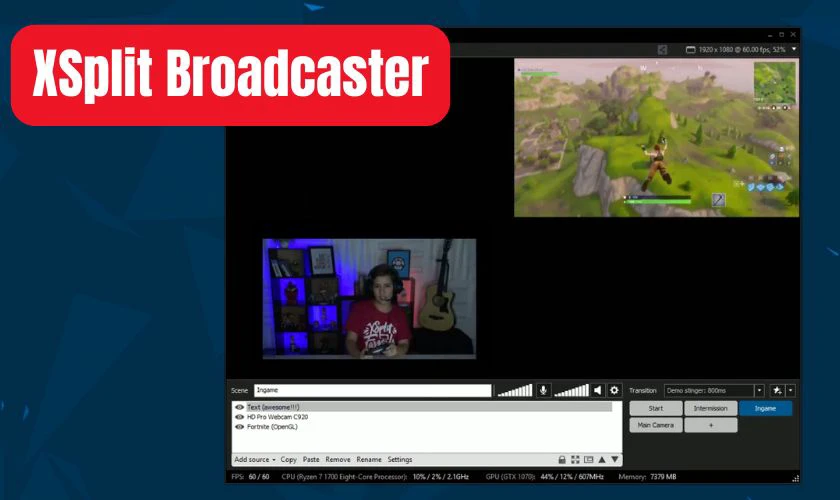Viewport: 840px width, 500px height.
Task: Select the HD Pro Webcam C920 source row
Action: click(x=423, y=417)
